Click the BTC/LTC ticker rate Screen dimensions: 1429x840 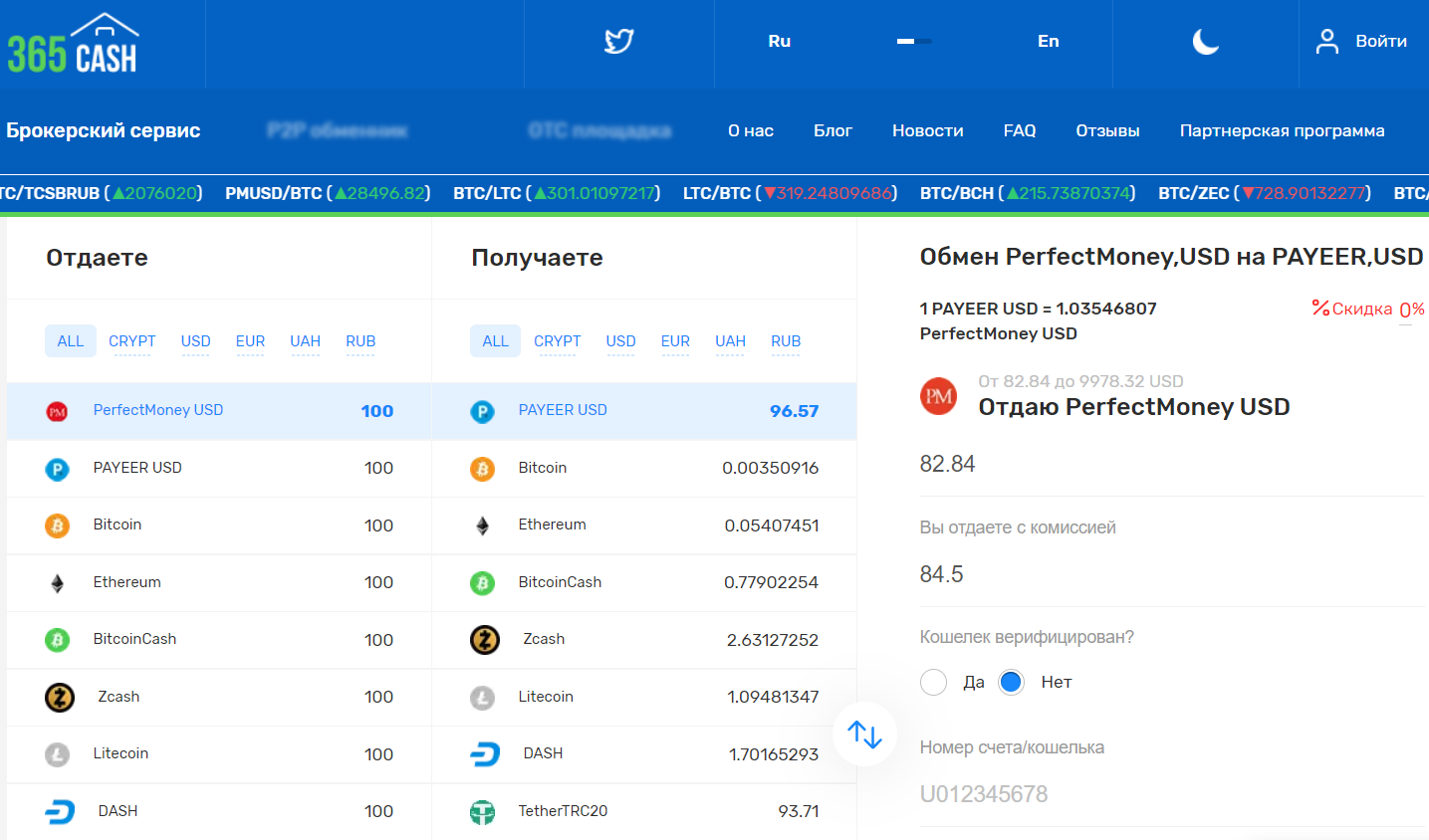pyautogui.click(x=557, y=193)
